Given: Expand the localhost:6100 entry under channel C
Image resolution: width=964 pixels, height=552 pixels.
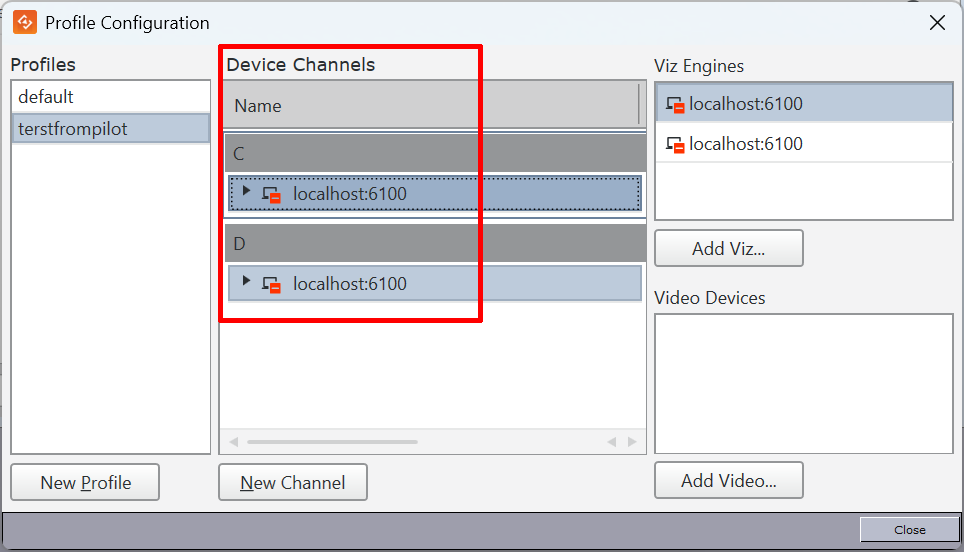Looking at the screenshot, I should click(x=246, y=191).
